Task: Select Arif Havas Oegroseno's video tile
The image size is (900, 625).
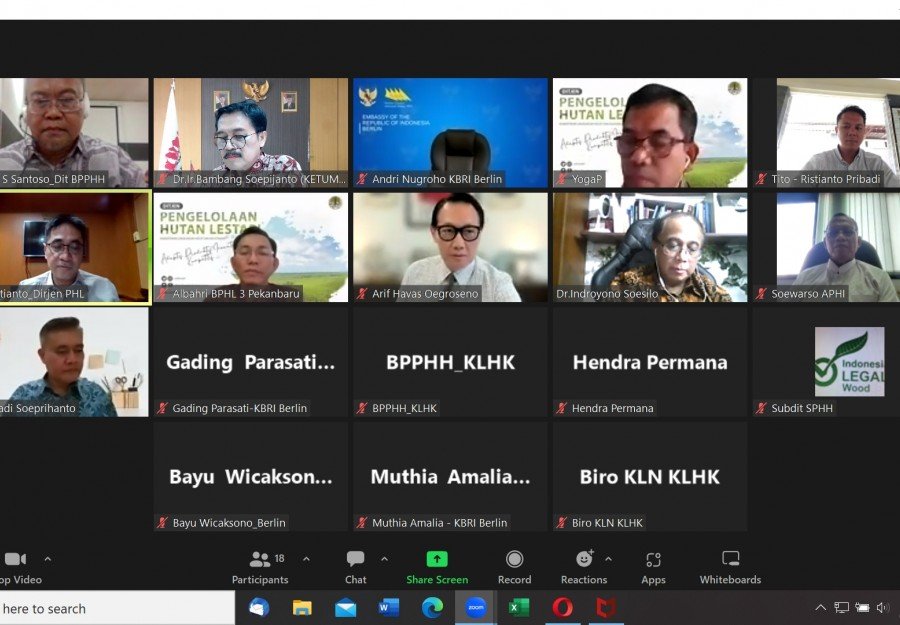Action: [x=450, y=247]
